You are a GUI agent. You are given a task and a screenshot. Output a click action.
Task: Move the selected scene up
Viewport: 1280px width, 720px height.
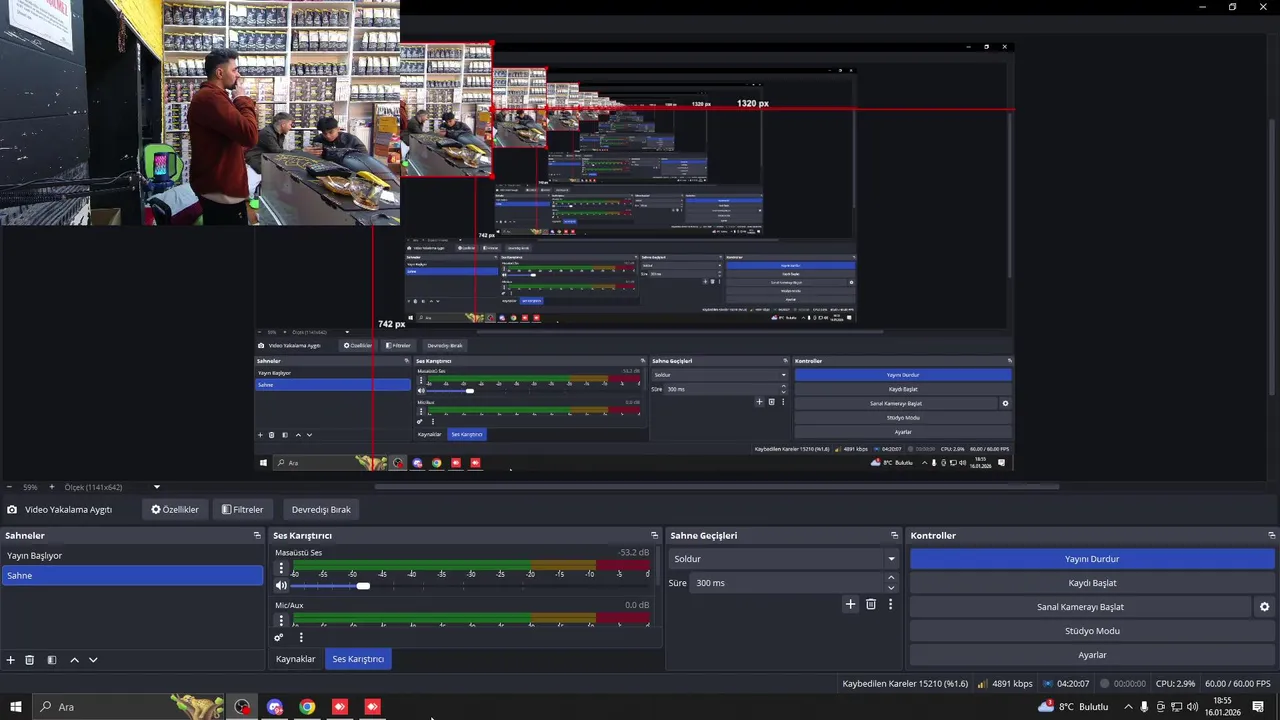[74, 660]
